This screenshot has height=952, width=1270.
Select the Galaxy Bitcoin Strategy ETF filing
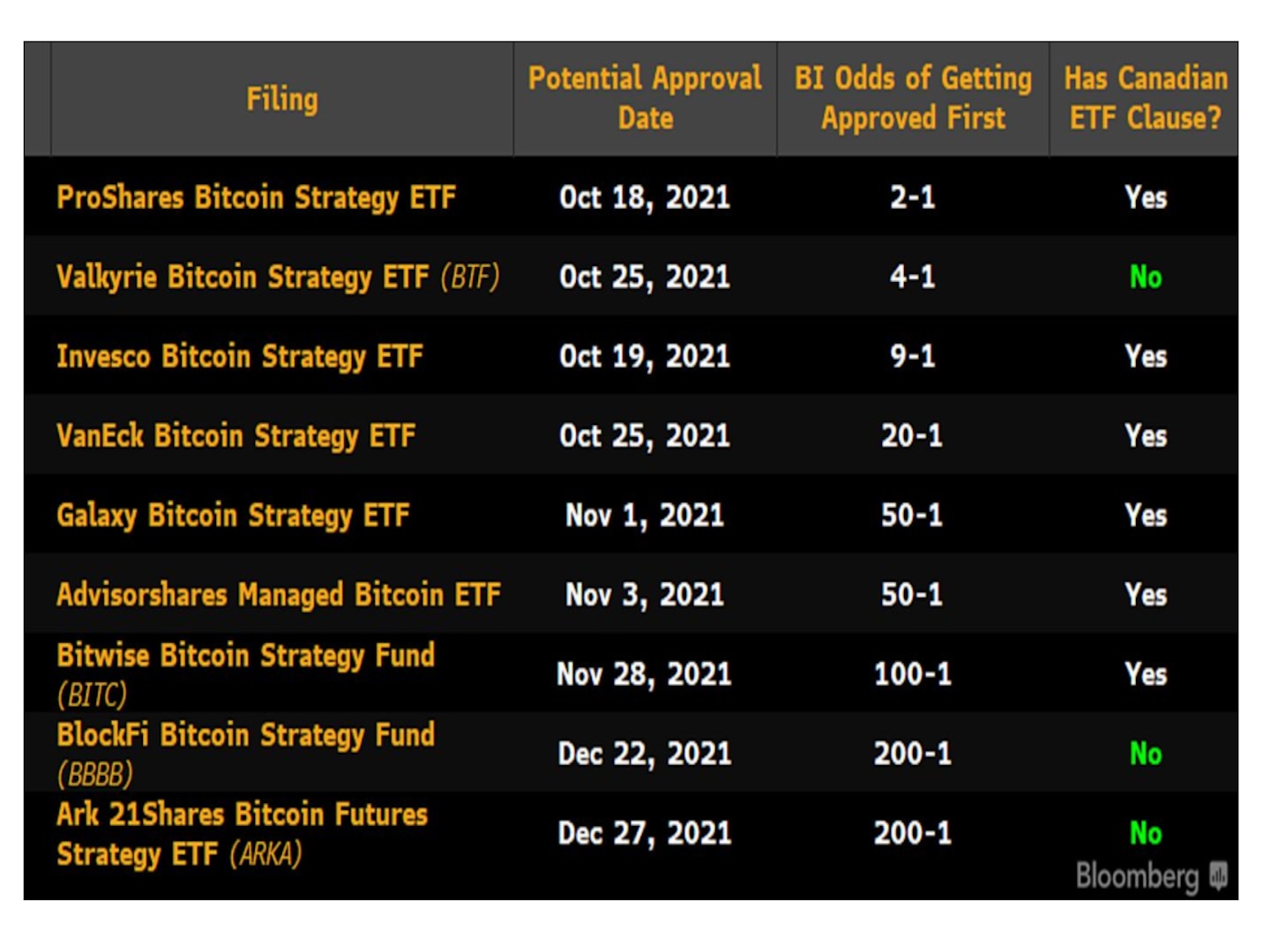pyautogui.click(x=233, y=515)
